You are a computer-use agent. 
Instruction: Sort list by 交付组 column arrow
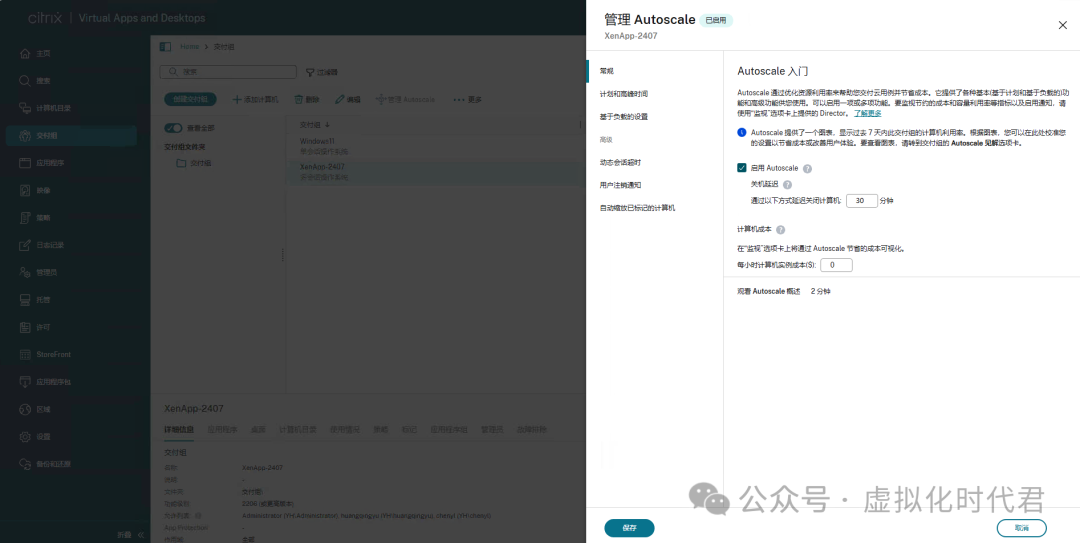pos(327,125)
